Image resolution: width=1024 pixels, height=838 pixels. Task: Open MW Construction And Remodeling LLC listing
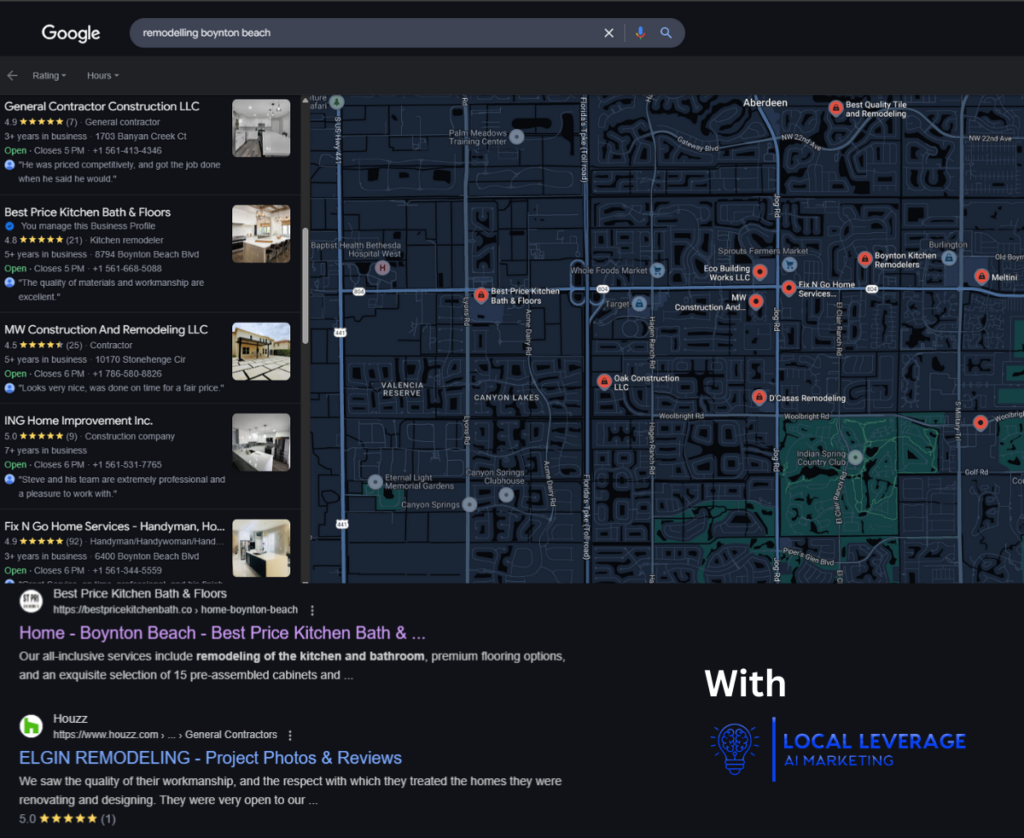click(106, 330)
